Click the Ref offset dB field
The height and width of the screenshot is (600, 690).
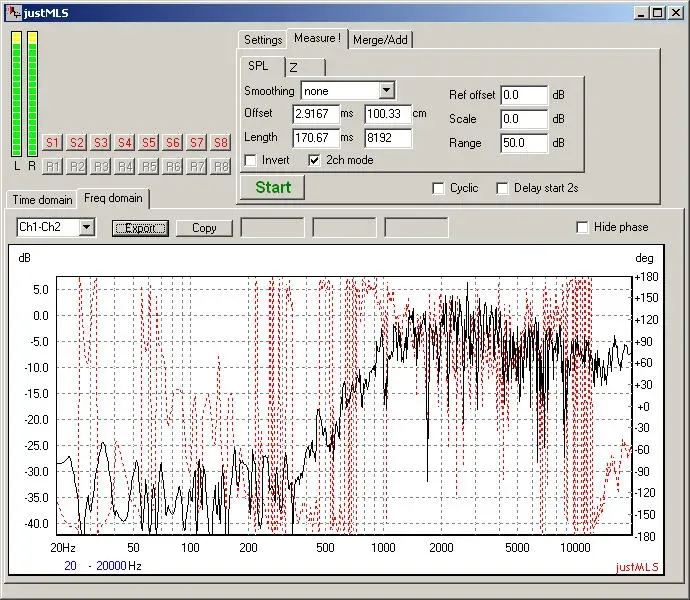pos(524,95)
